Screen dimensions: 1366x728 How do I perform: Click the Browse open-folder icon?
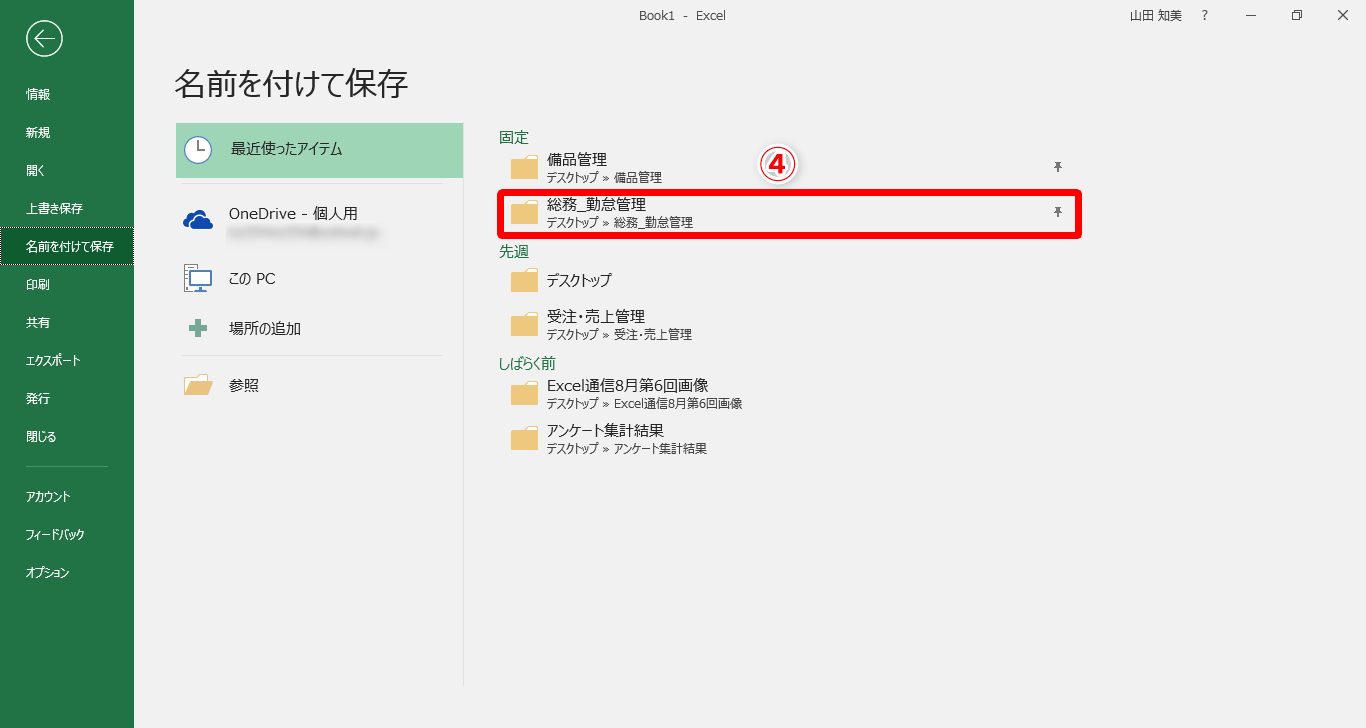tap(198, 385)
